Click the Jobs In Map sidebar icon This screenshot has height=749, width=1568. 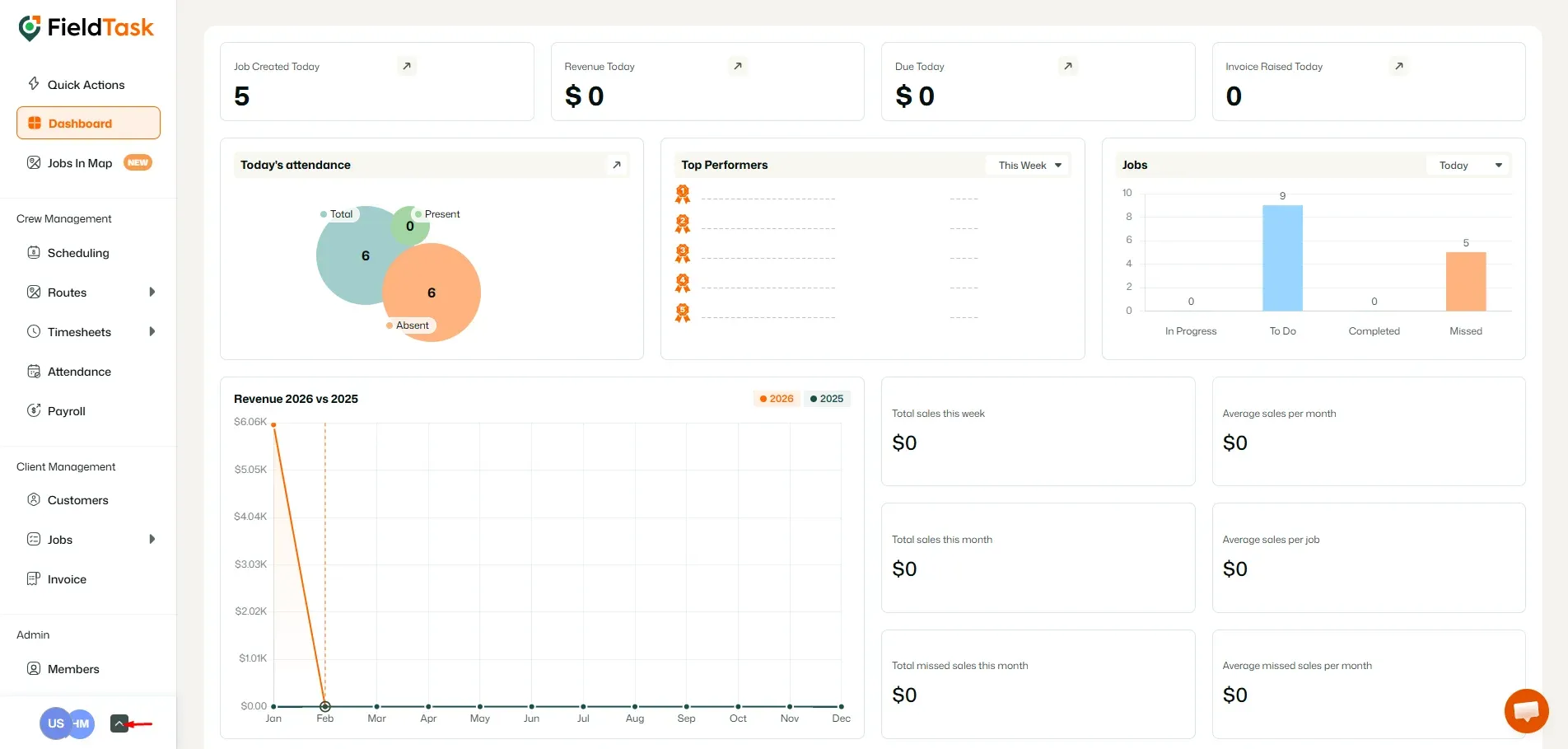tap(34, 162)
